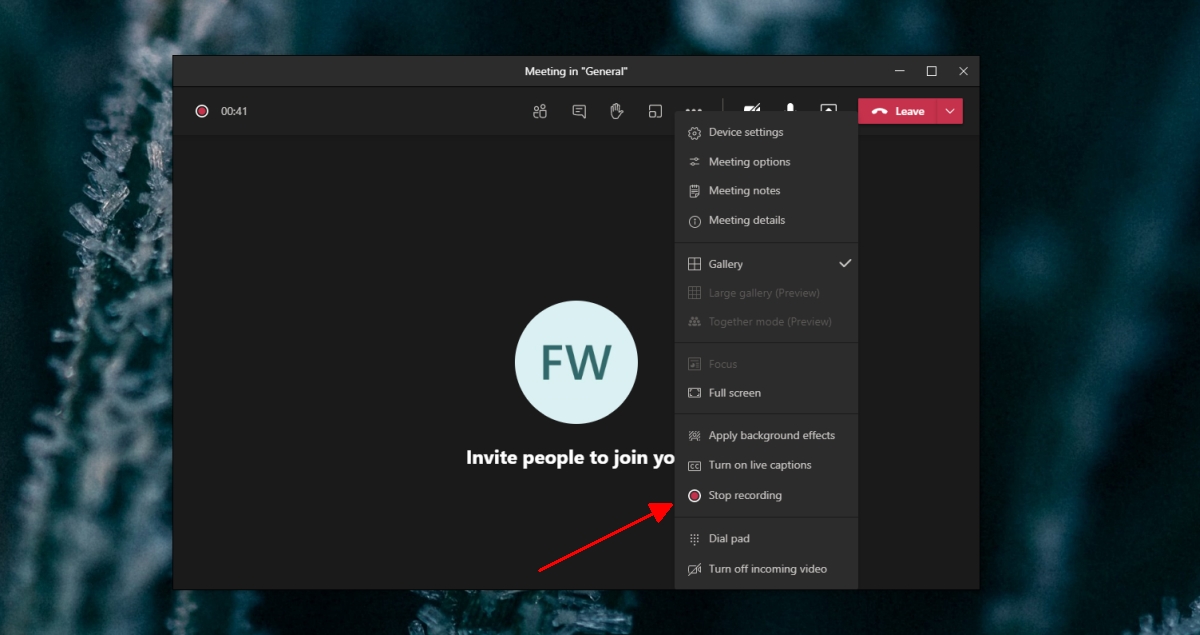
Task: Open Meeting options from the menu
Action: click(766, 162)
